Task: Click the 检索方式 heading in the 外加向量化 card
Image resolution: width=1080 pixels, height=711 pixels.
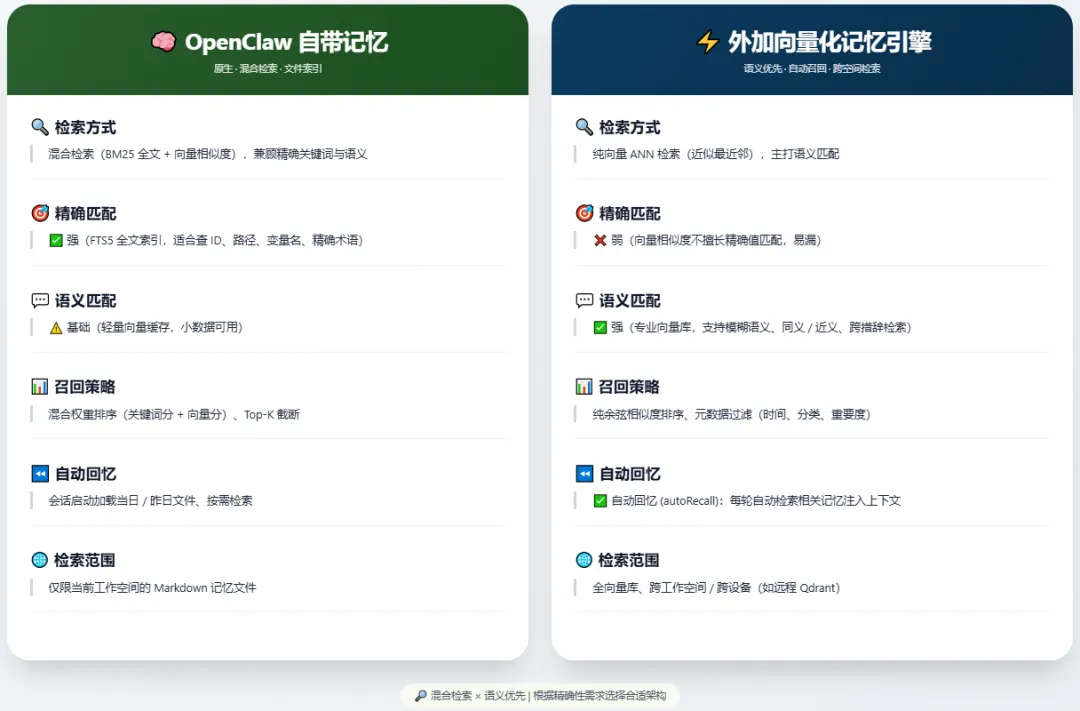Action: (630, 127)
